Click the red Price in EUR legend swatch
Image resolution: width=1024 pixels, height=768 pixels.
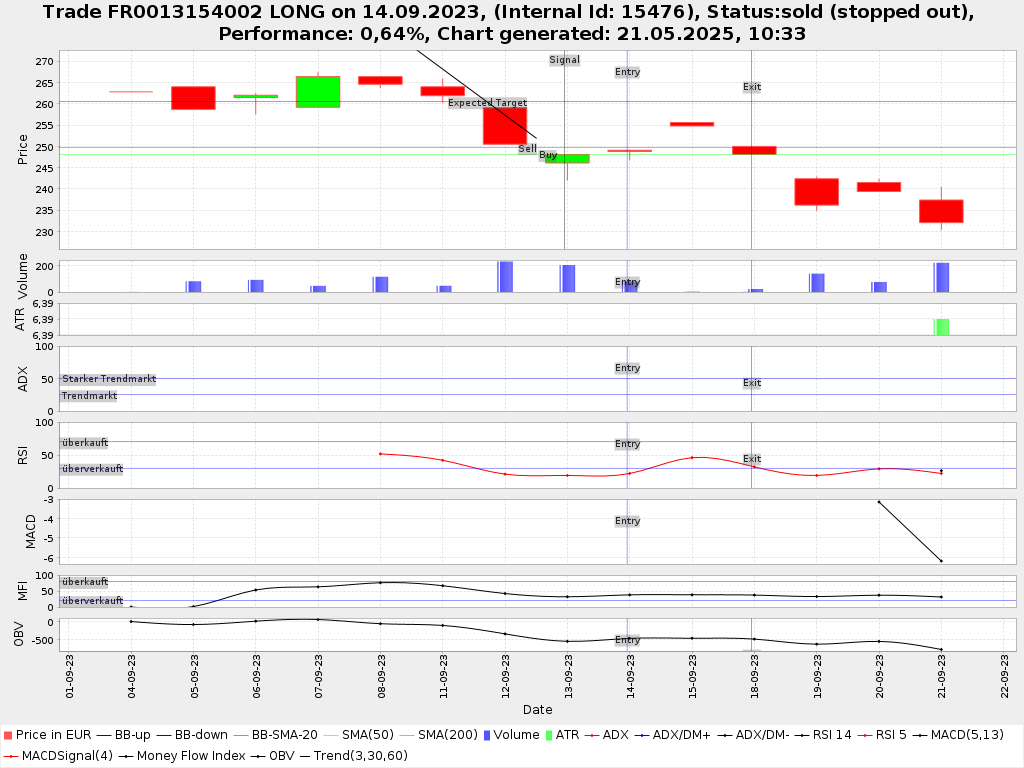click(x=8, y=735)
